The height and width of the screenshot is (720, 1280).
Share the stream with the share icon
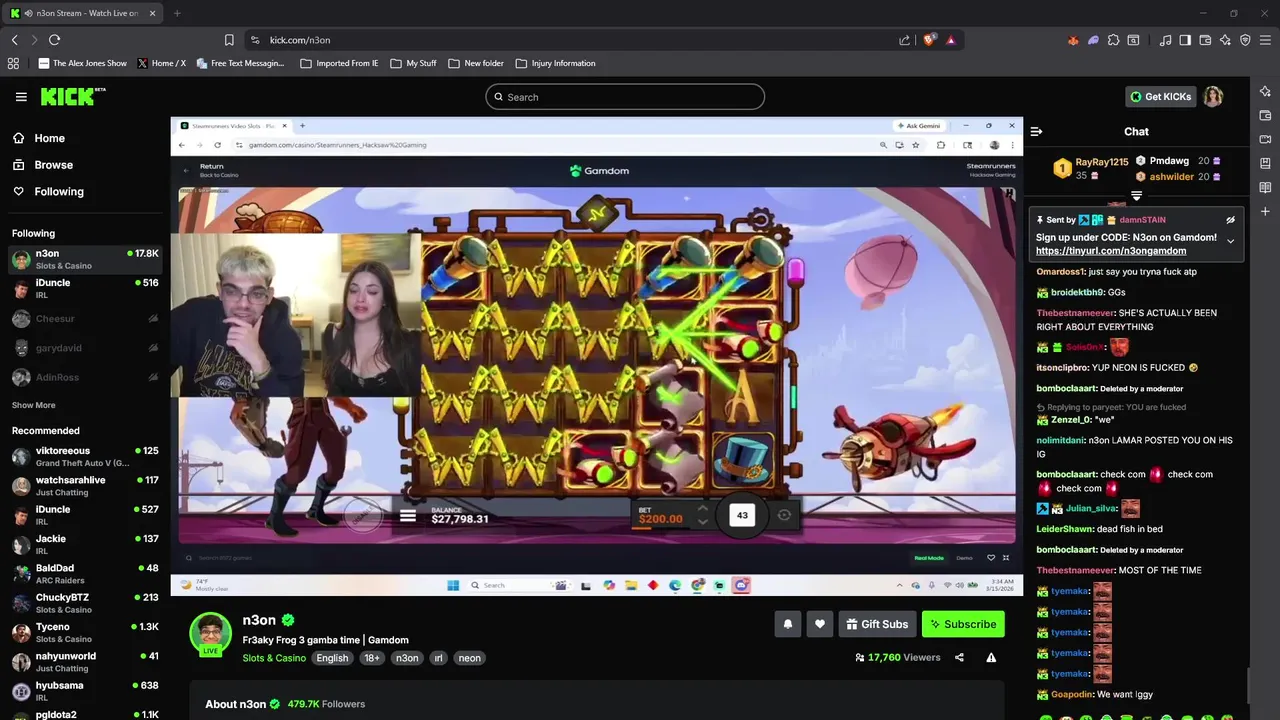point(959,658)
